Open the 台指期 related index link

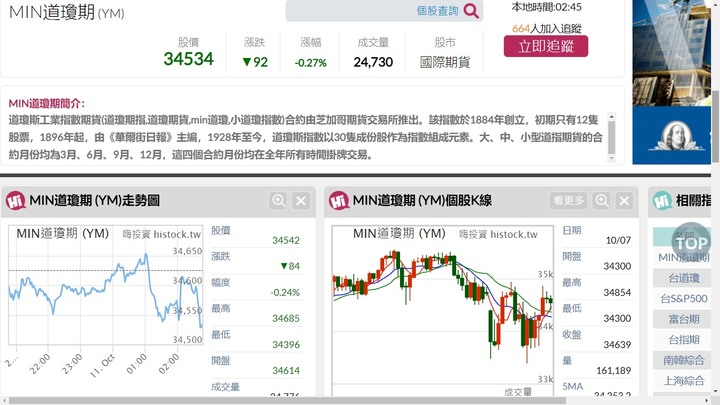coord(684,340)
